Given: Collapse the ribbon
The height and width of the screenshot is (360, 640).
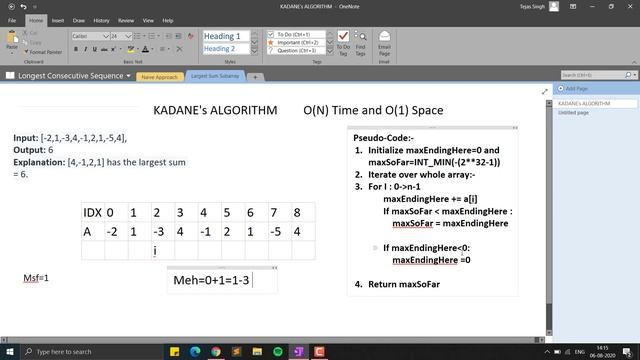Looking at the screenshot, I should (x=634, y=62).
